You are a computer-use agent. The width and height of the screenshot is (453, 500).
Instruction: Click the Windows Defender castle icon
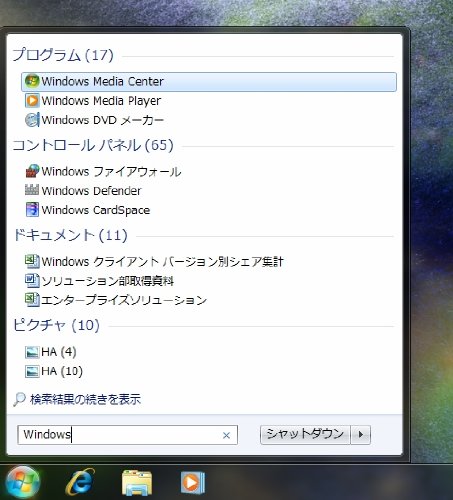pyautogui.click(x=32, y=190)
